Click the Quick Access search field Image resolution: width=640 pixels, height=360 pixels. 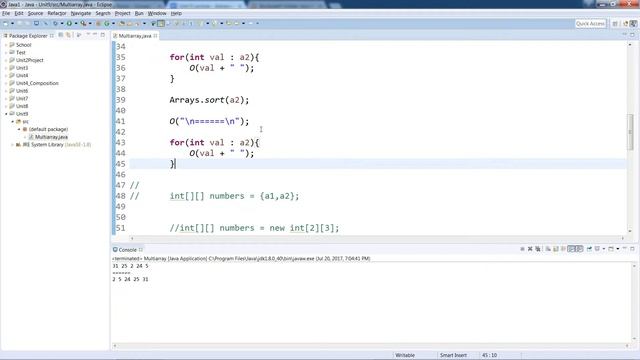[x=590, y=24]
